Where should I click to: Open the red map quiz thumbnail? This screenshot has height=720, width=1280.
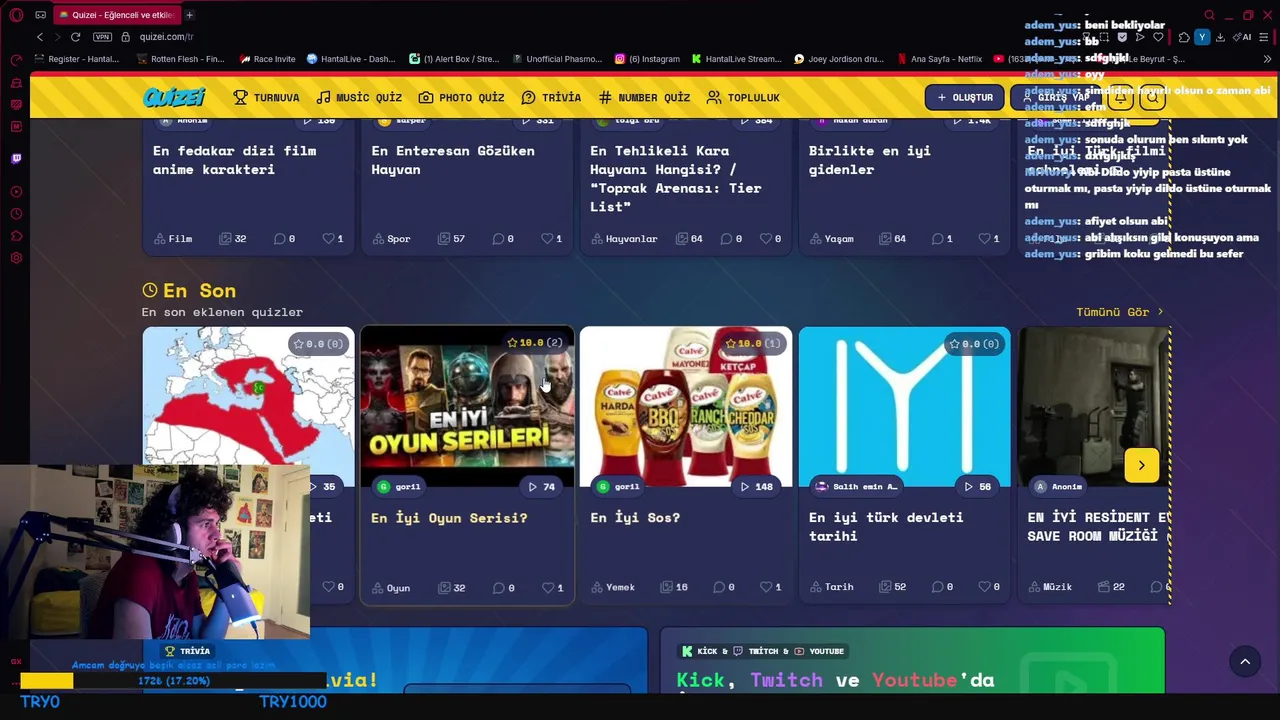248,396
